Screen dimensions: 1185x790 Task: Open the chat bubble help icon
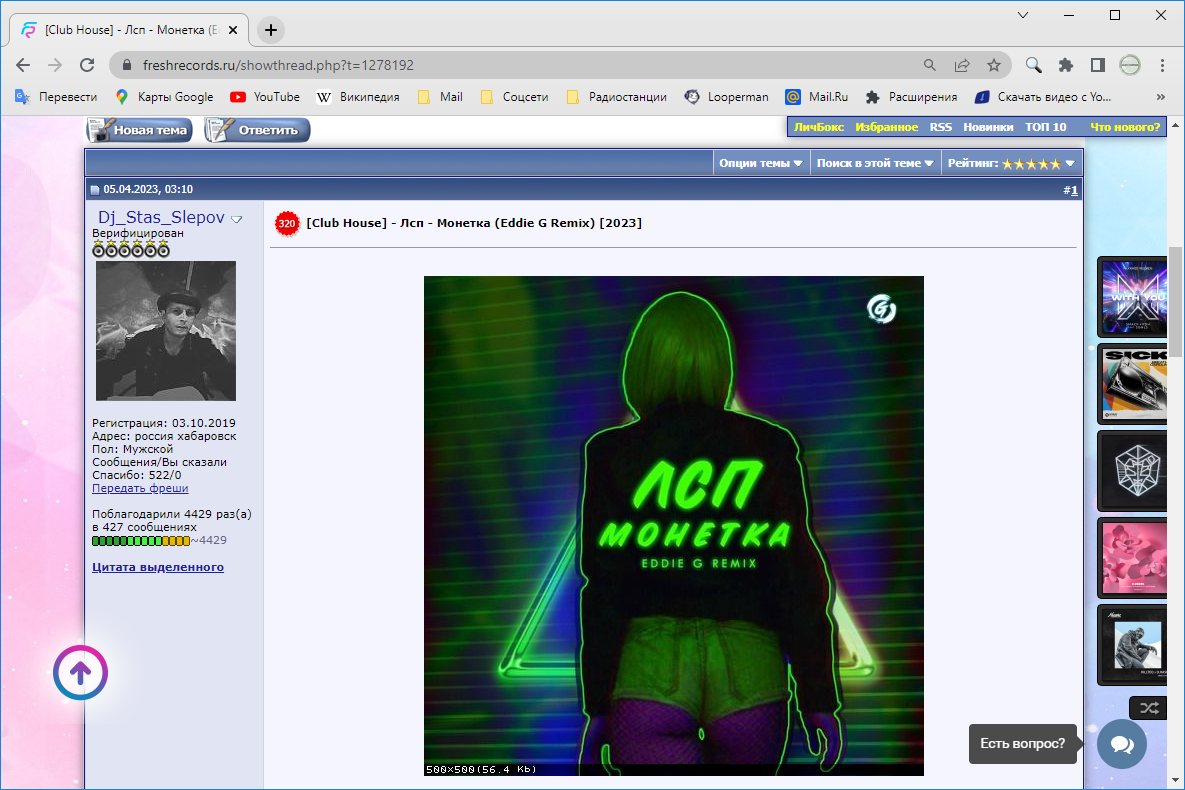click(x=1121, y=744)
